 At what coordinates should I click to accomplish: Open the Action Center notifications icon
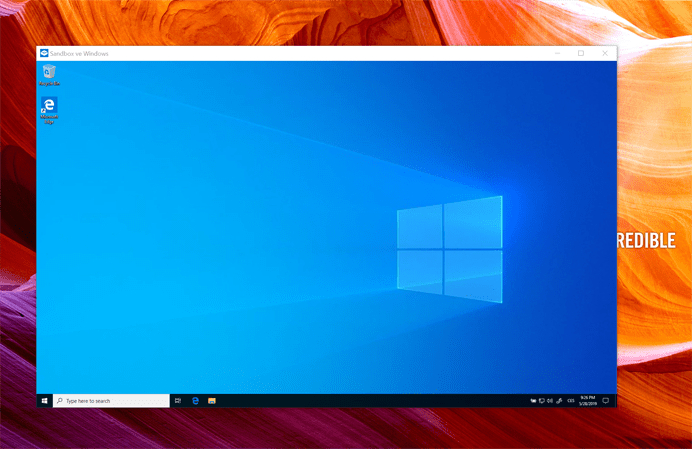605,400
